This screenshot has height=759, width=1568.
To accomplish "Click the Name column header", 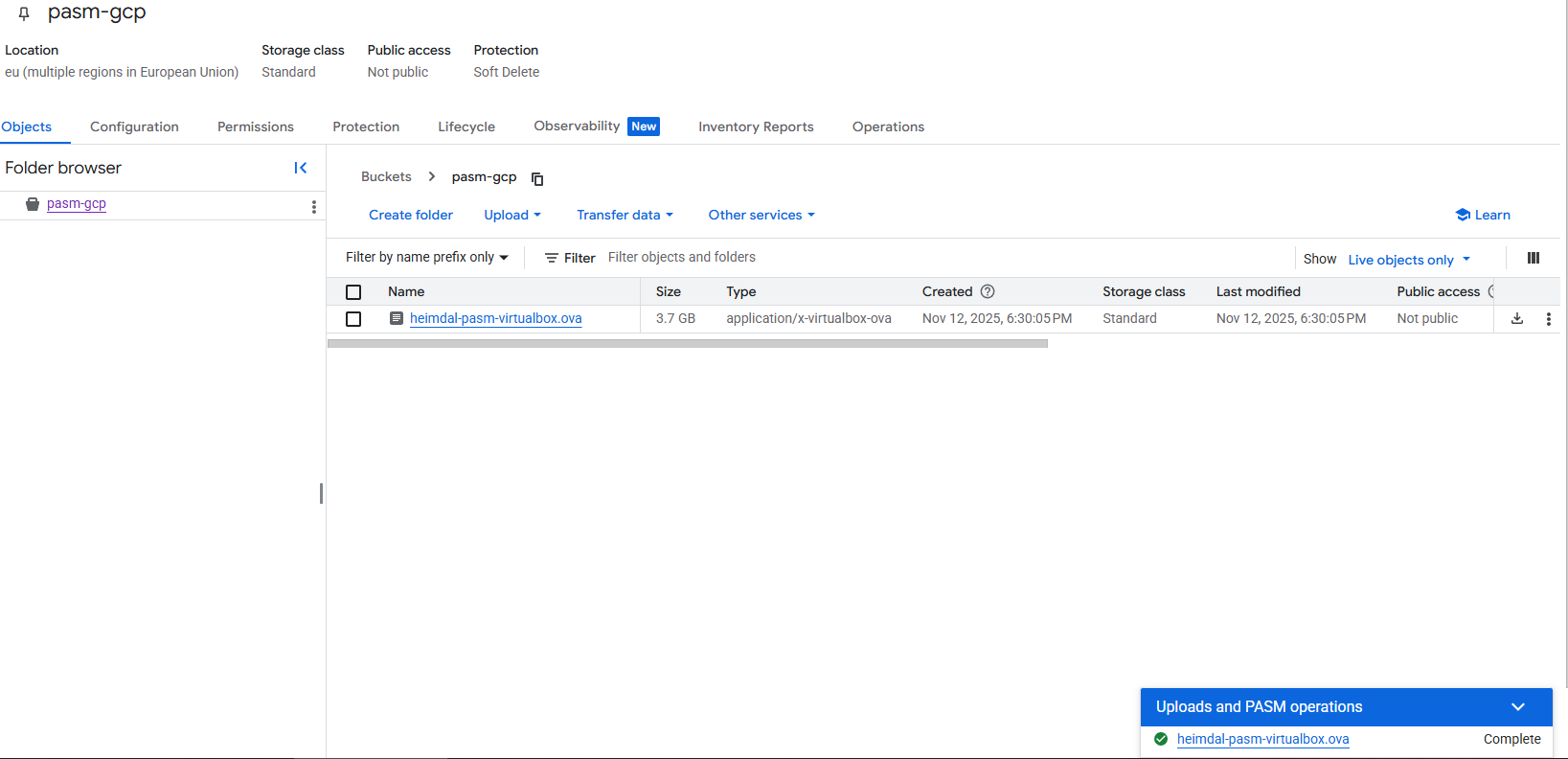I will (x=406, y=291).
